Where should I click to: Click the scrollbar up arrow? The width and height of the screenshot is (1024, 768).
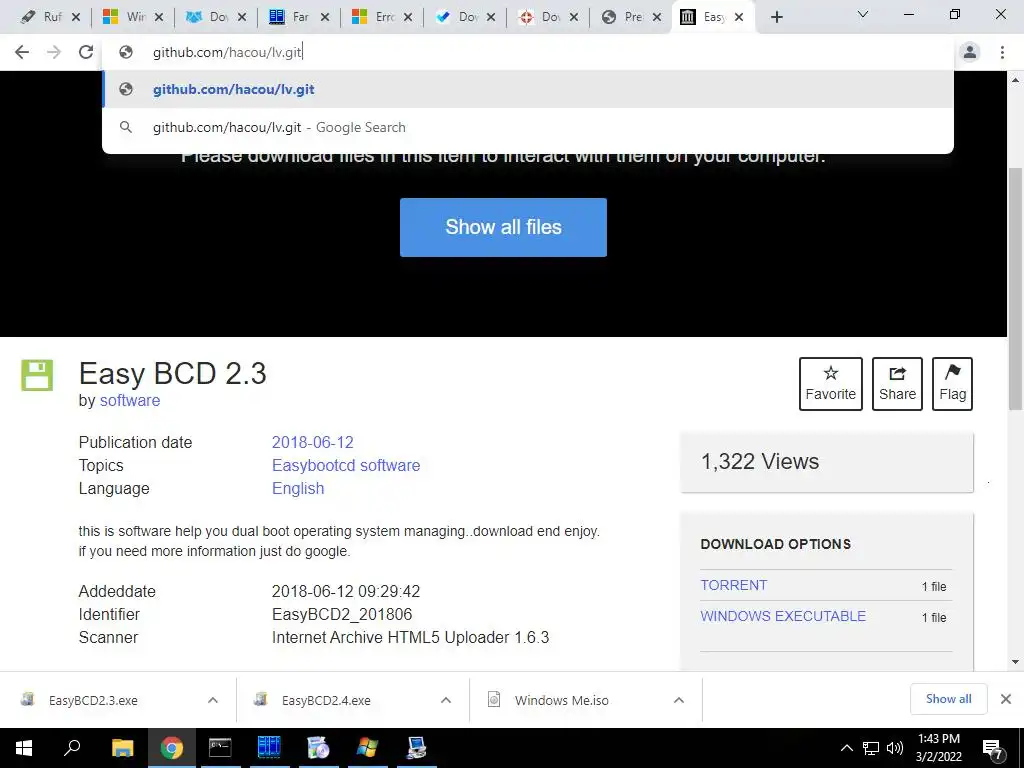click(x=1015, y=80)
